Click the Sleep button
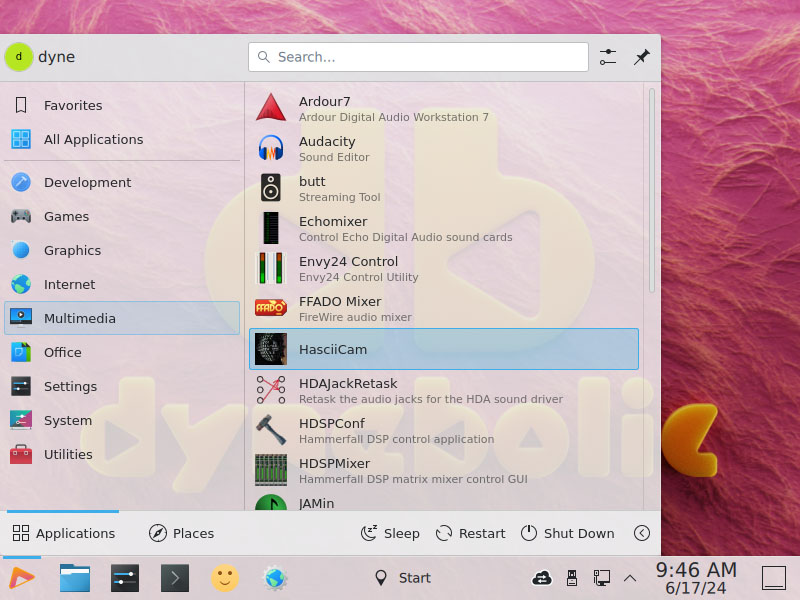This screenshot has width=800, height=600. [390, 533]
